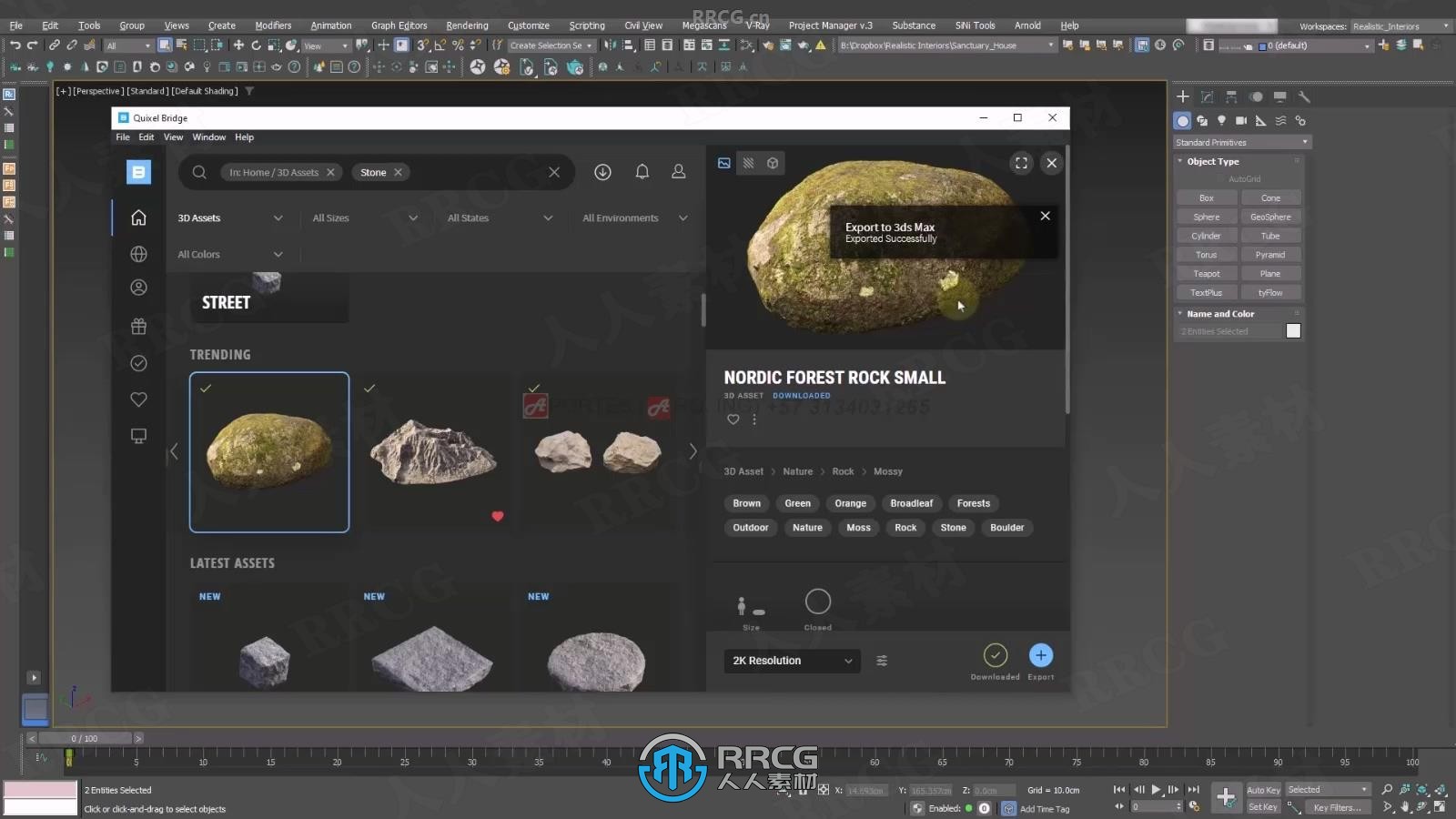
Task: Click the downloads arrow icon in Bridge header
Action: coord(602,172)
